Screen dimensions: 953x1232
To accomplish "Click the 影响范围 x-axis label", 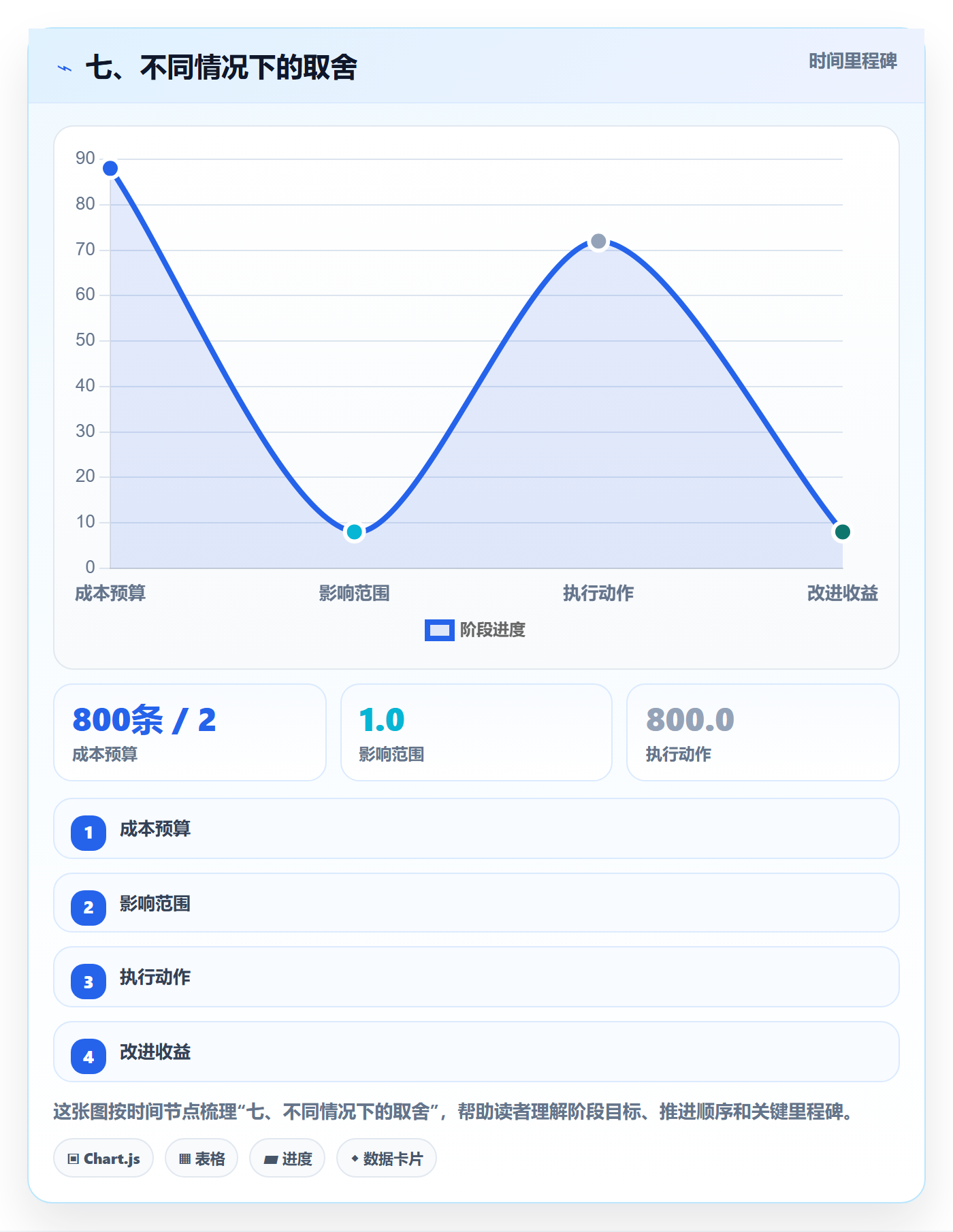I will coord(354,594).
